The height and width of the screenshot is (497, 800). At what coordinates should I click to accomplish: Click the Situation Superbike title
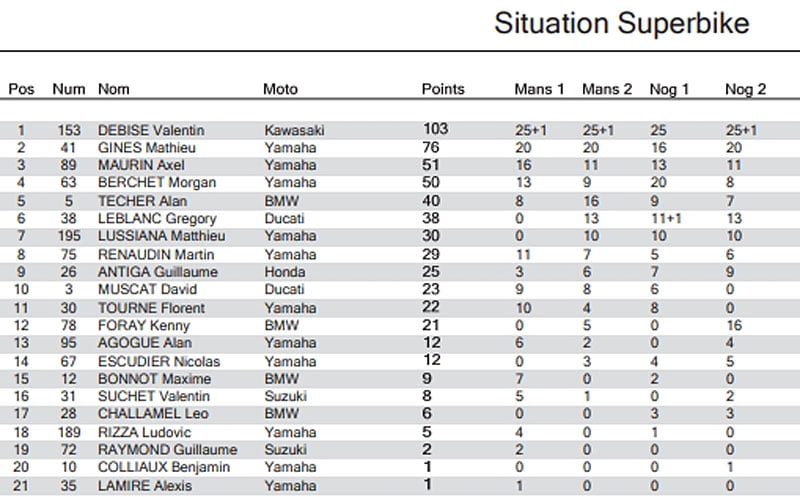pyautogui.click(x=621, y=25)
